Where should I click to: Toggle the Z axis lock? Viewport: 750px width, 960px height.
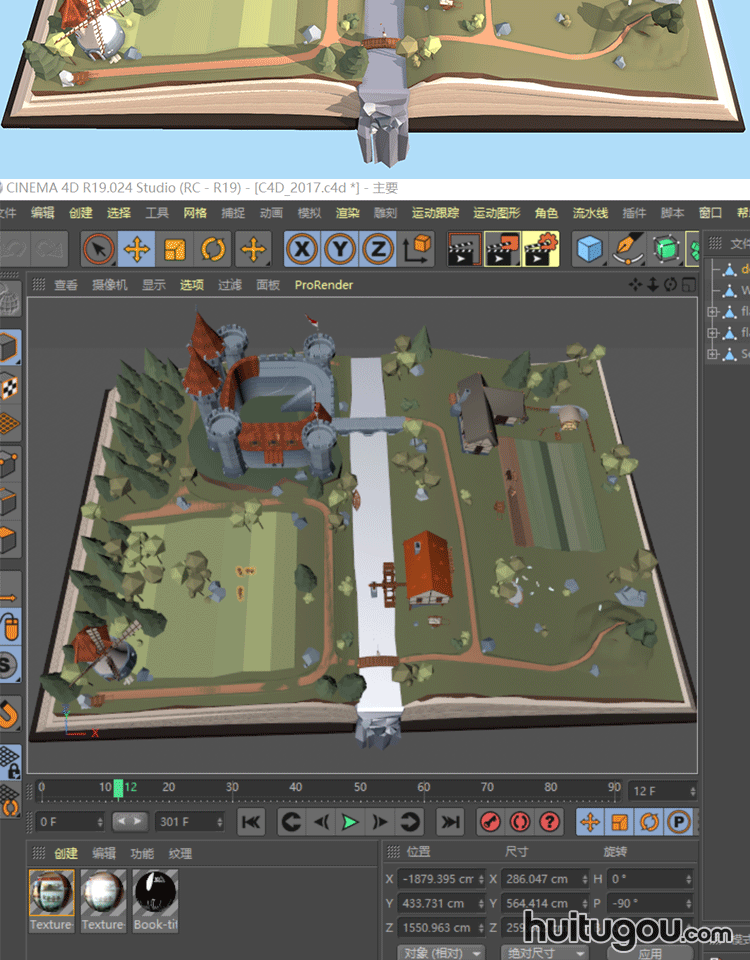(x=377, y=249)
